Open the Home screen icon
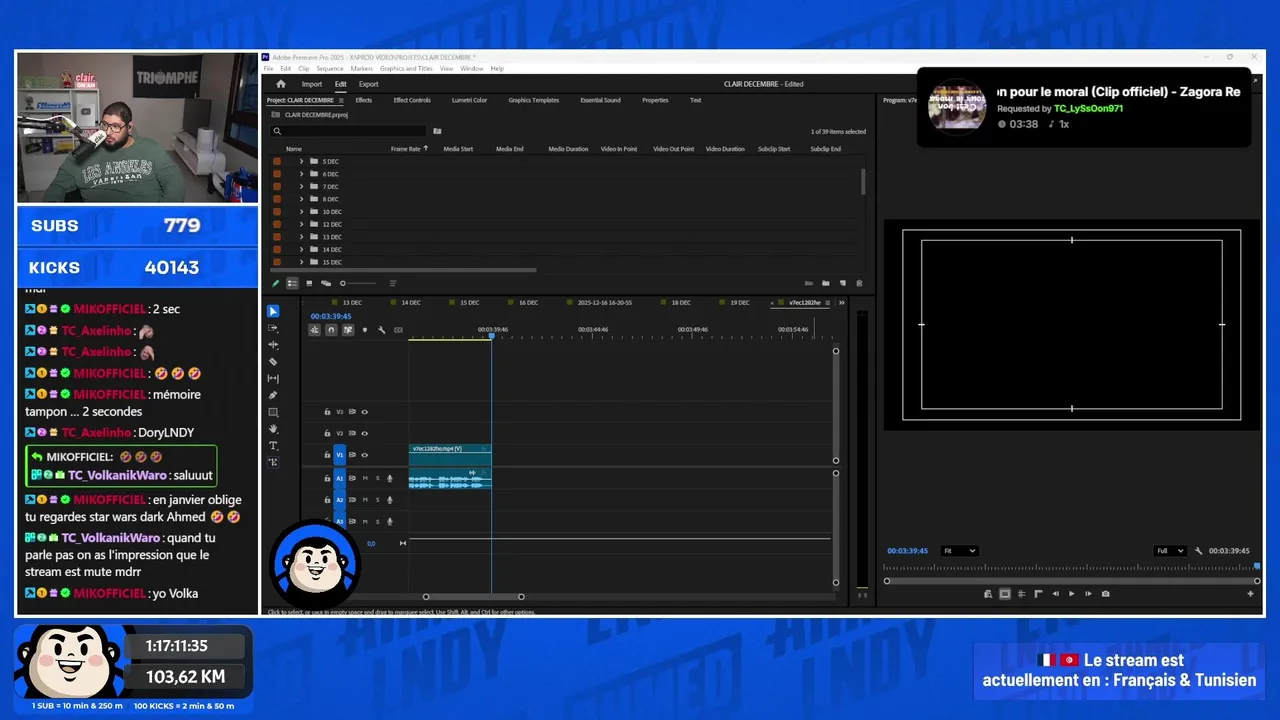Viewport: 1280px width, 720px height. coord(281,84)
